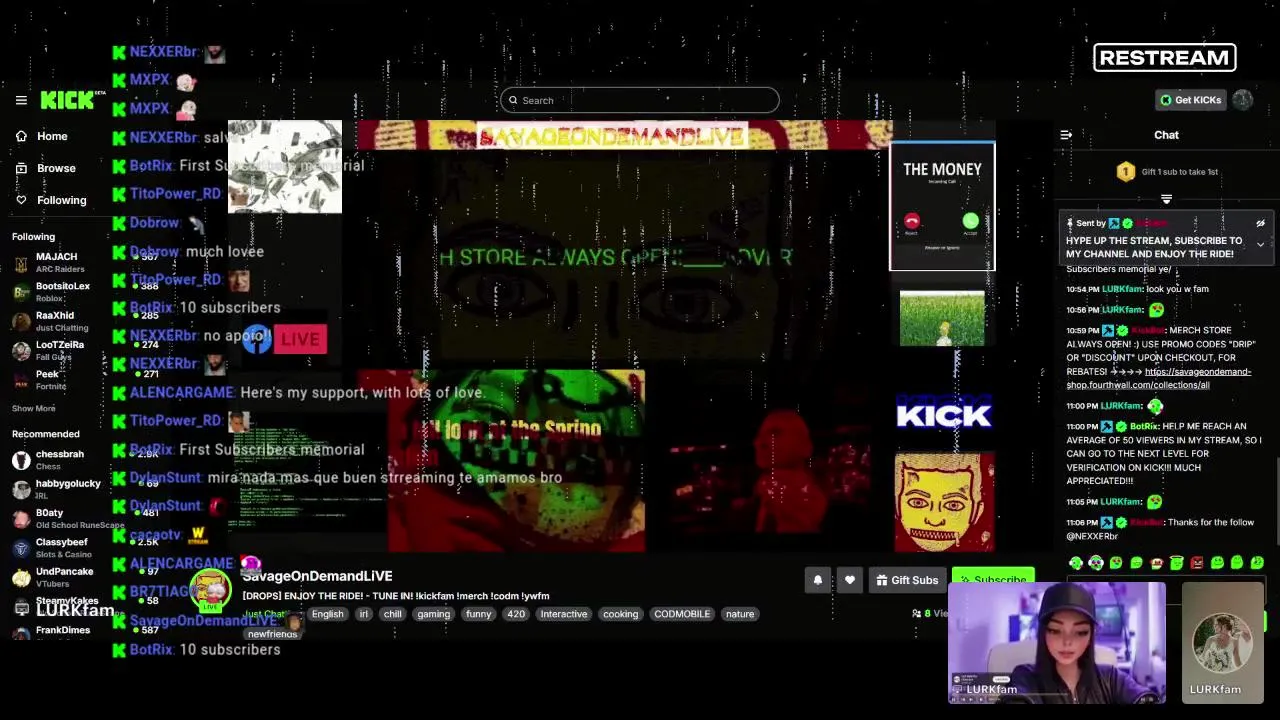Select the chill tag

click(x=392, y=614)
